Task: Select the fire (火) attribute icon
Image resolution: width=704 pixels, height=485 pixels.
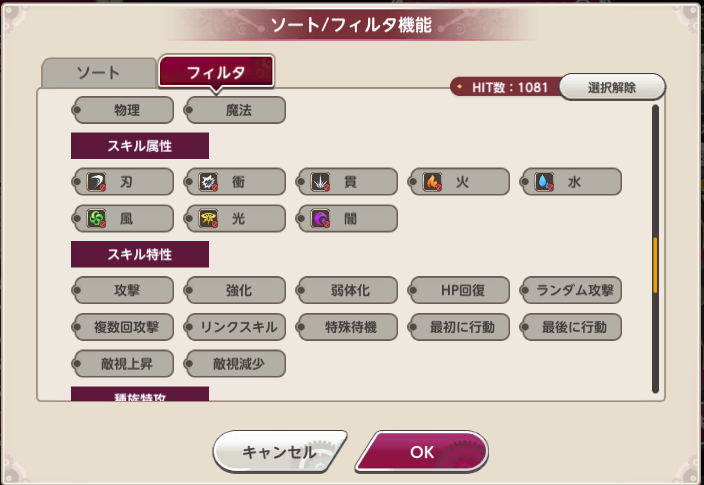Action: [x=433, y=182]
